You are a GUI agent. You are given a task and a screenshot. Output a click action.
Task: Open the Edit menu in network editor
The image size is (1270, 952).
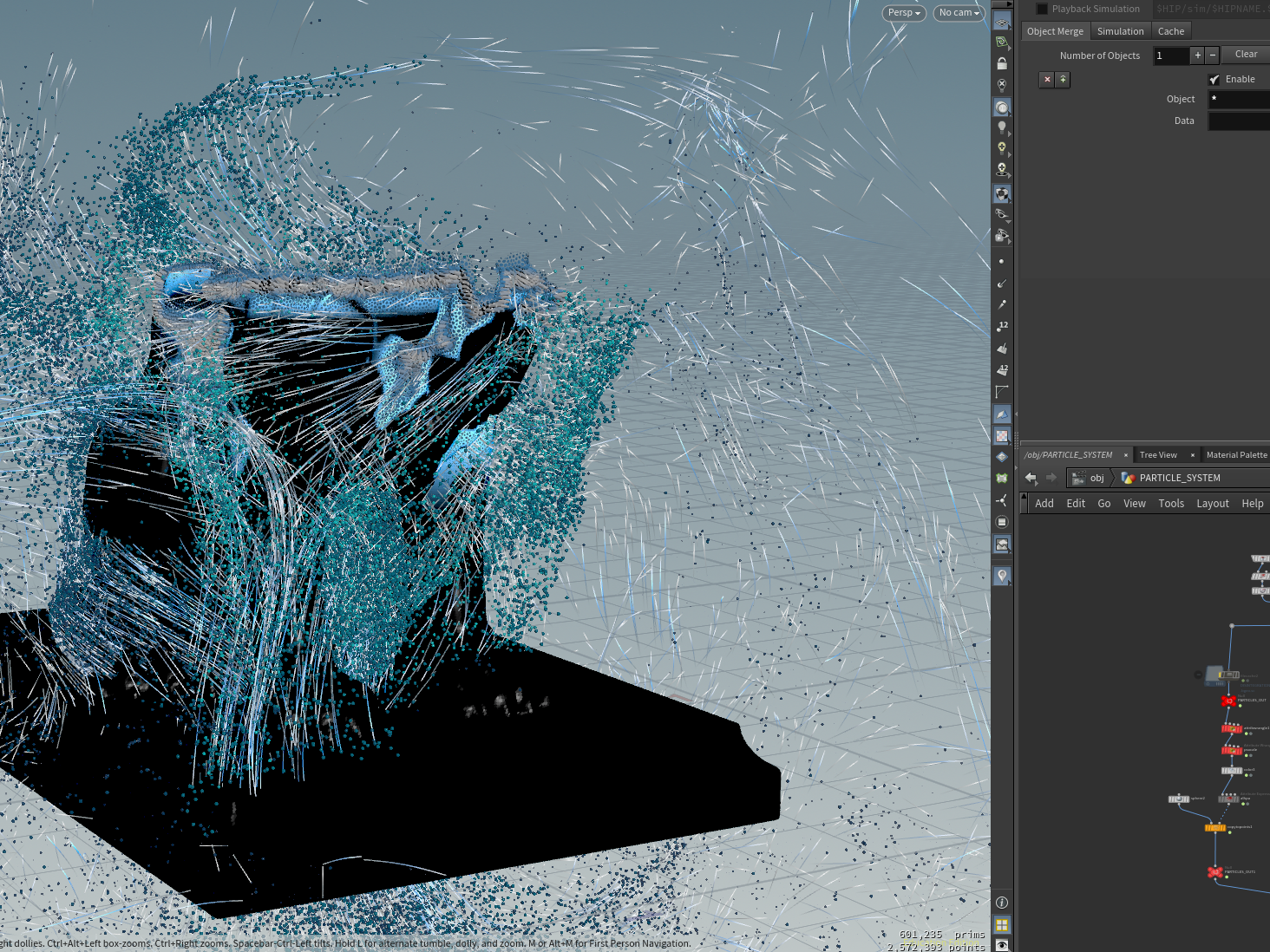click(1076, 504)
